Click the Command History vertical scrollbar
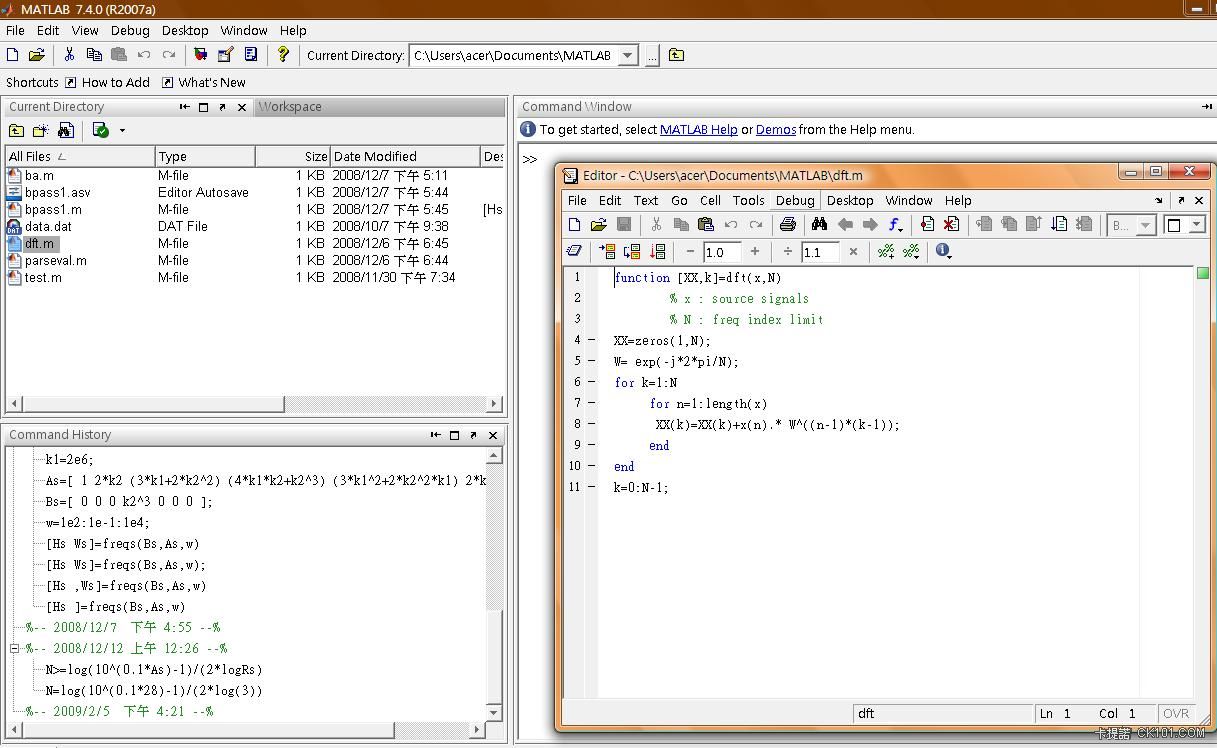This screenshot has width=1217, height=748. pos(493,583)
